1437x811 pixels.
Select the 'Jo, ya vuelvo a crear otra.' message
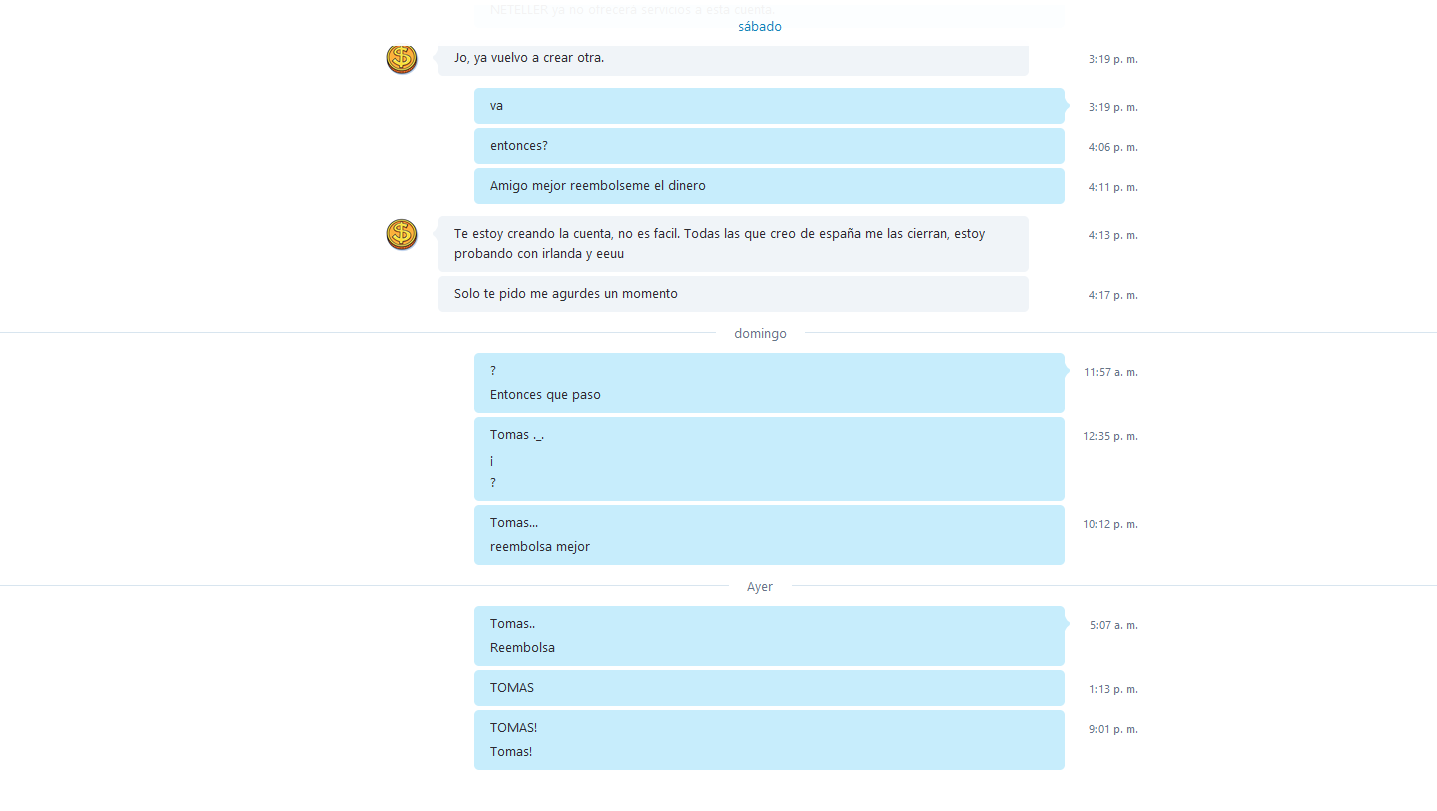coord(733,60)
